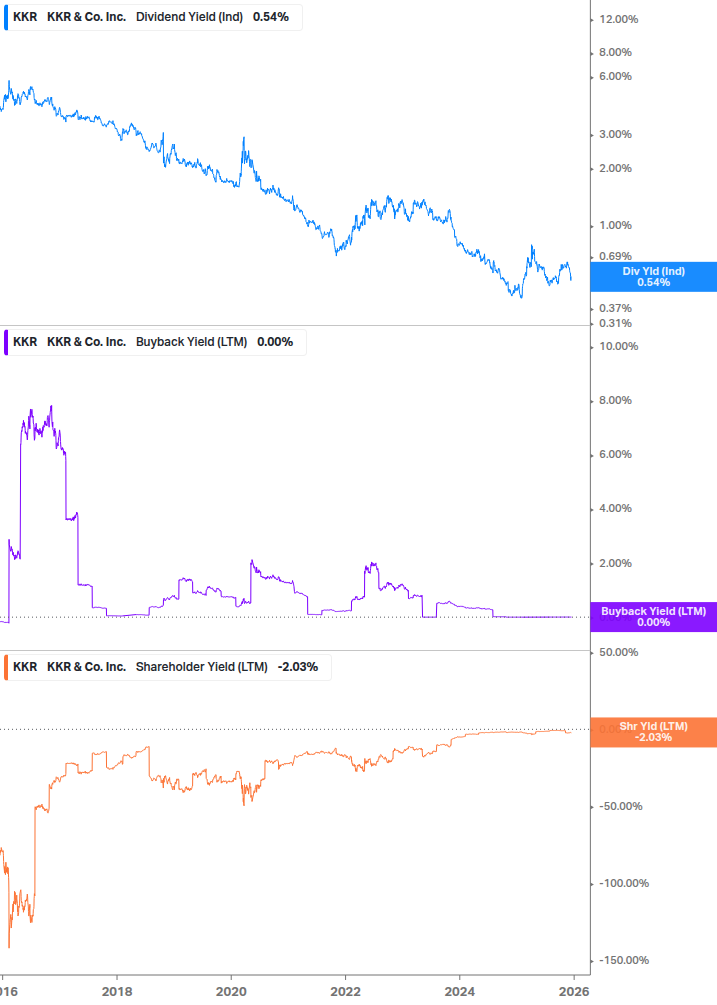Click the 3.00% tick on the dividend axis
Viewport: 717px width, 1005px height.
pyautogui.click(x=615, y=135)
